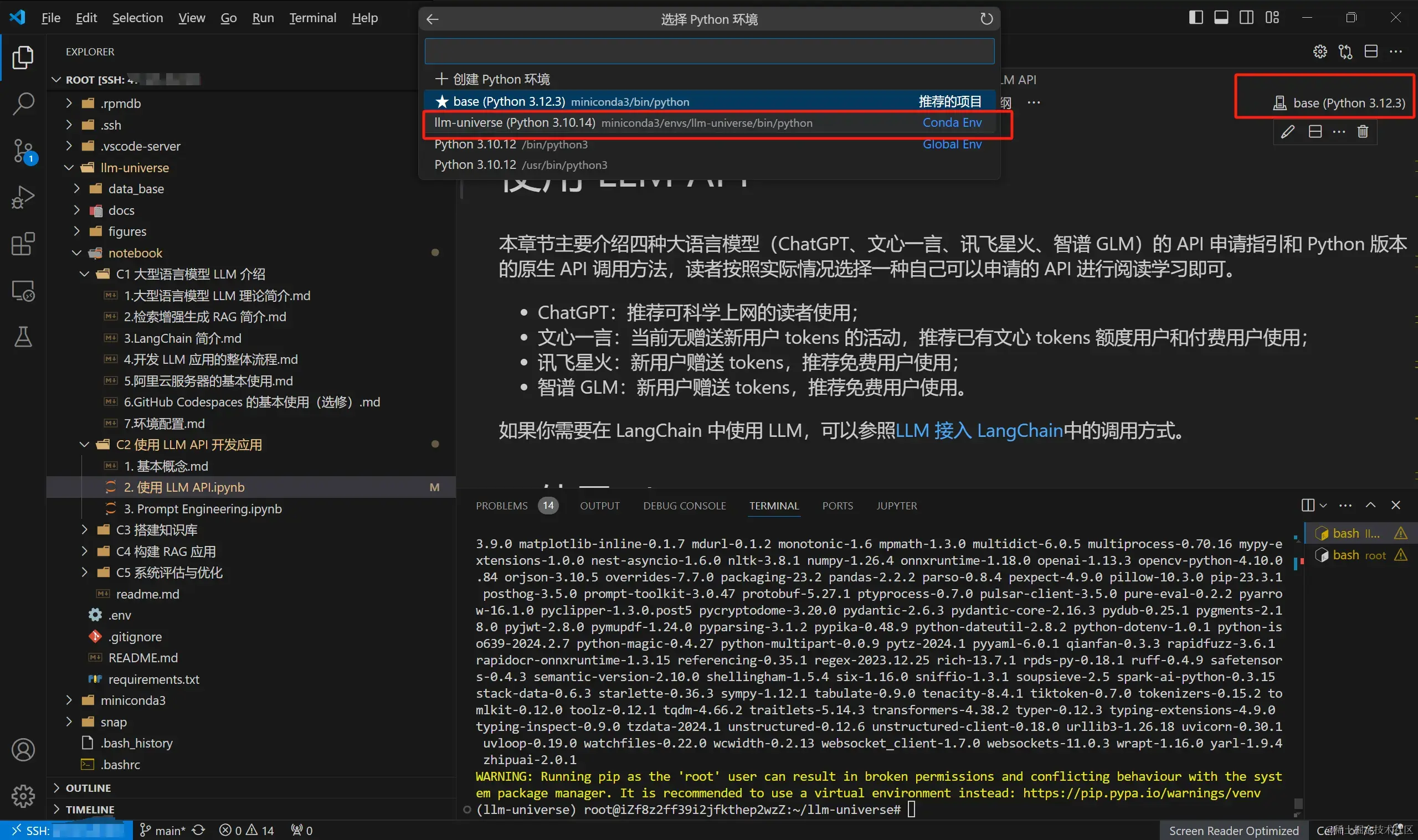Open the Terminal menu

click(312, 18)
